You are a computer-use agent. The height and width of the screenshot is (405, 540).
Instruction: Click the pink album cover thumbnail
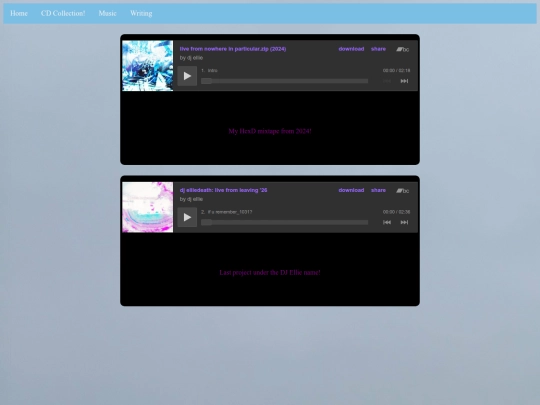pos(148,207)
